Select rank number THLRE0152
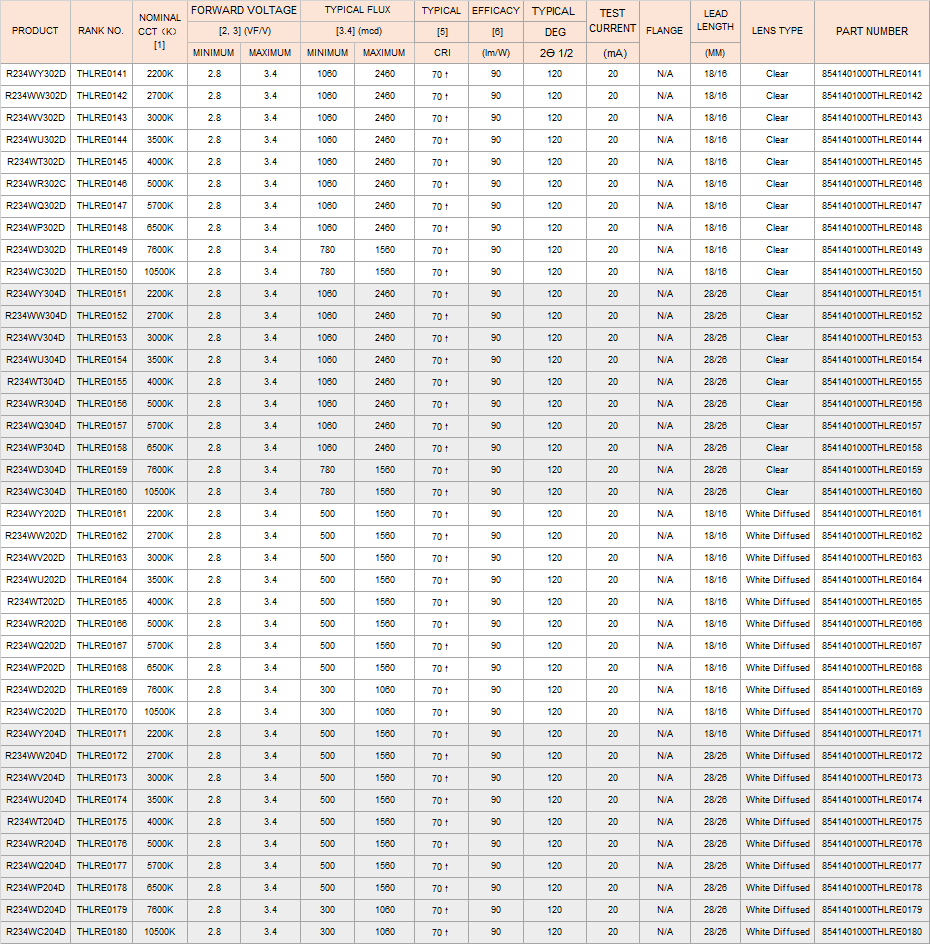 pos(101,315)
